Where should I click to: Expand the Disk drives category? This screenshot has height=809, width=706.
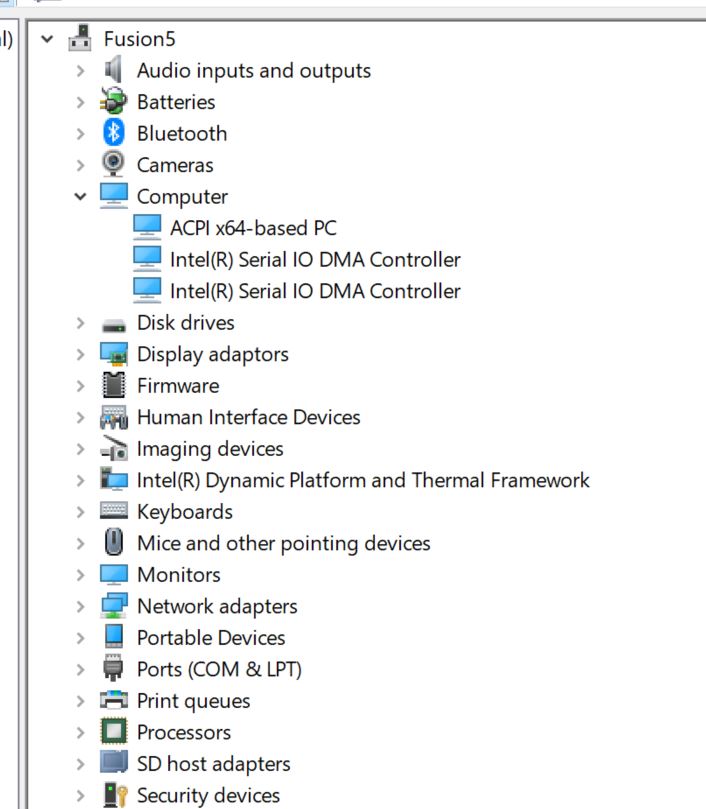click(80, 323)
